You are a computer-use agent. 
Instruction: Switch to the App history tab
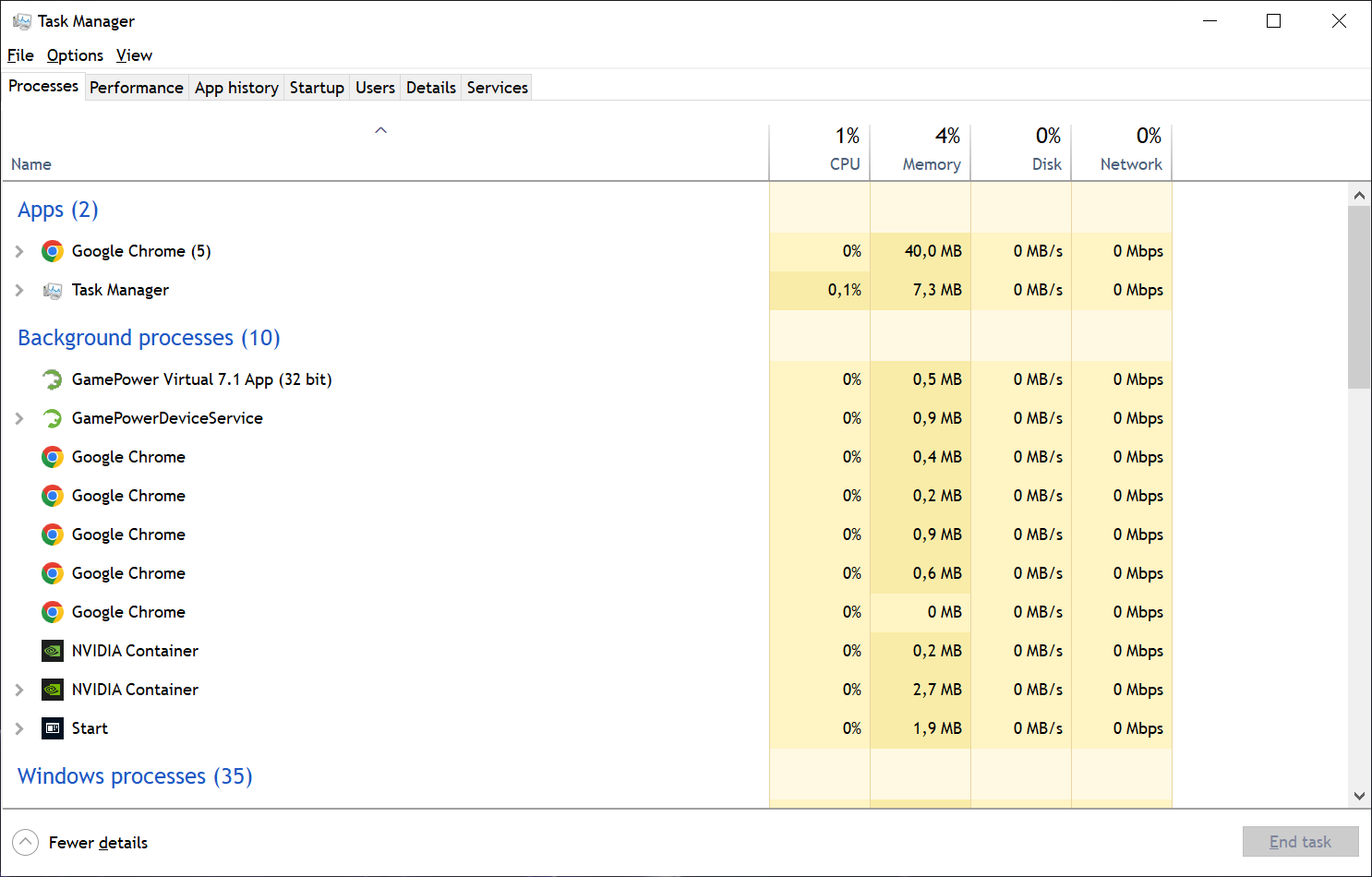pyautogui.click(x=236, y=88)
